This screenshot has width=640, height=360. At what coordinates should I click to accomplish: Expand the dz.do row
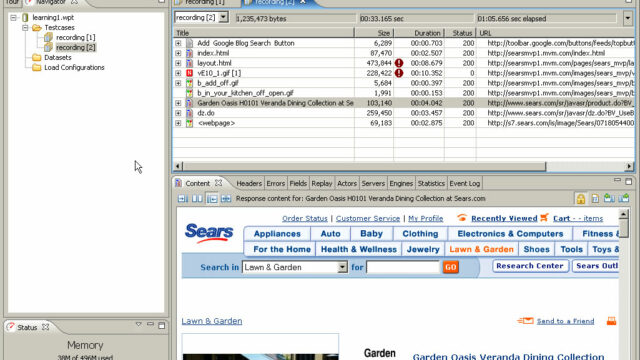click(178, 113)
